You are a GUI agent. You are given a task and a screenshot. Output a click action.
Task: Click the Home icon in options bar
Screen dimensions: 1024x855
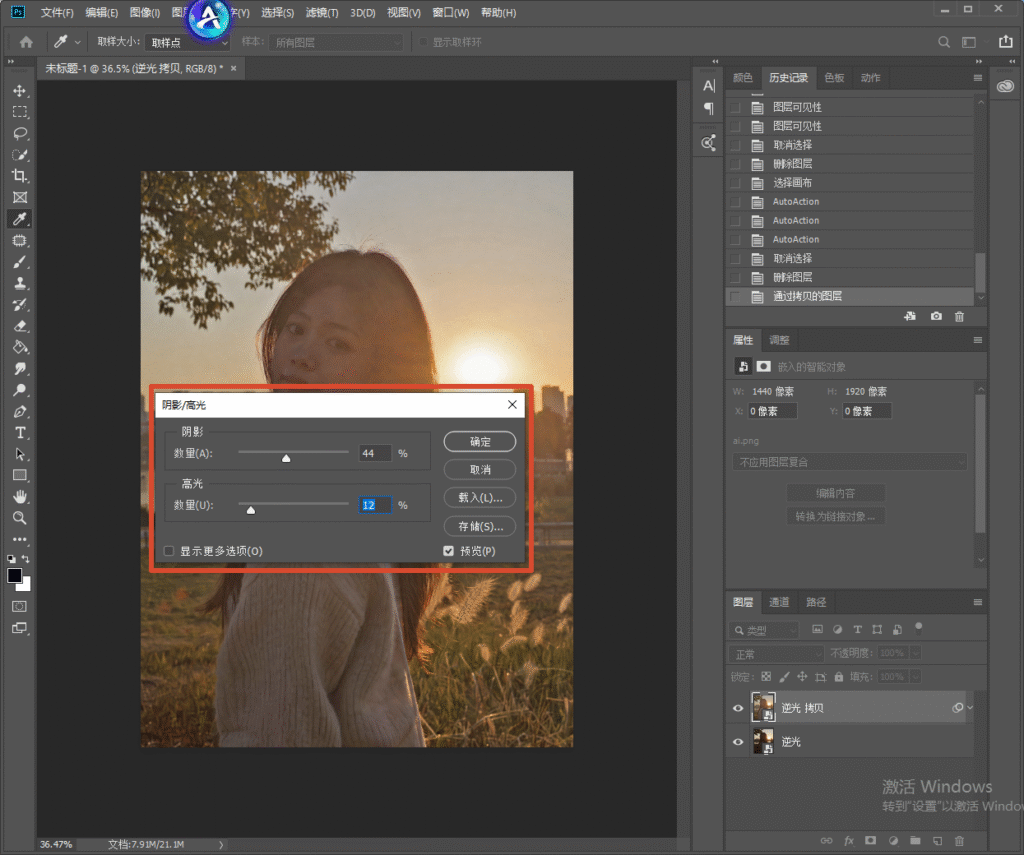(26, 42)
